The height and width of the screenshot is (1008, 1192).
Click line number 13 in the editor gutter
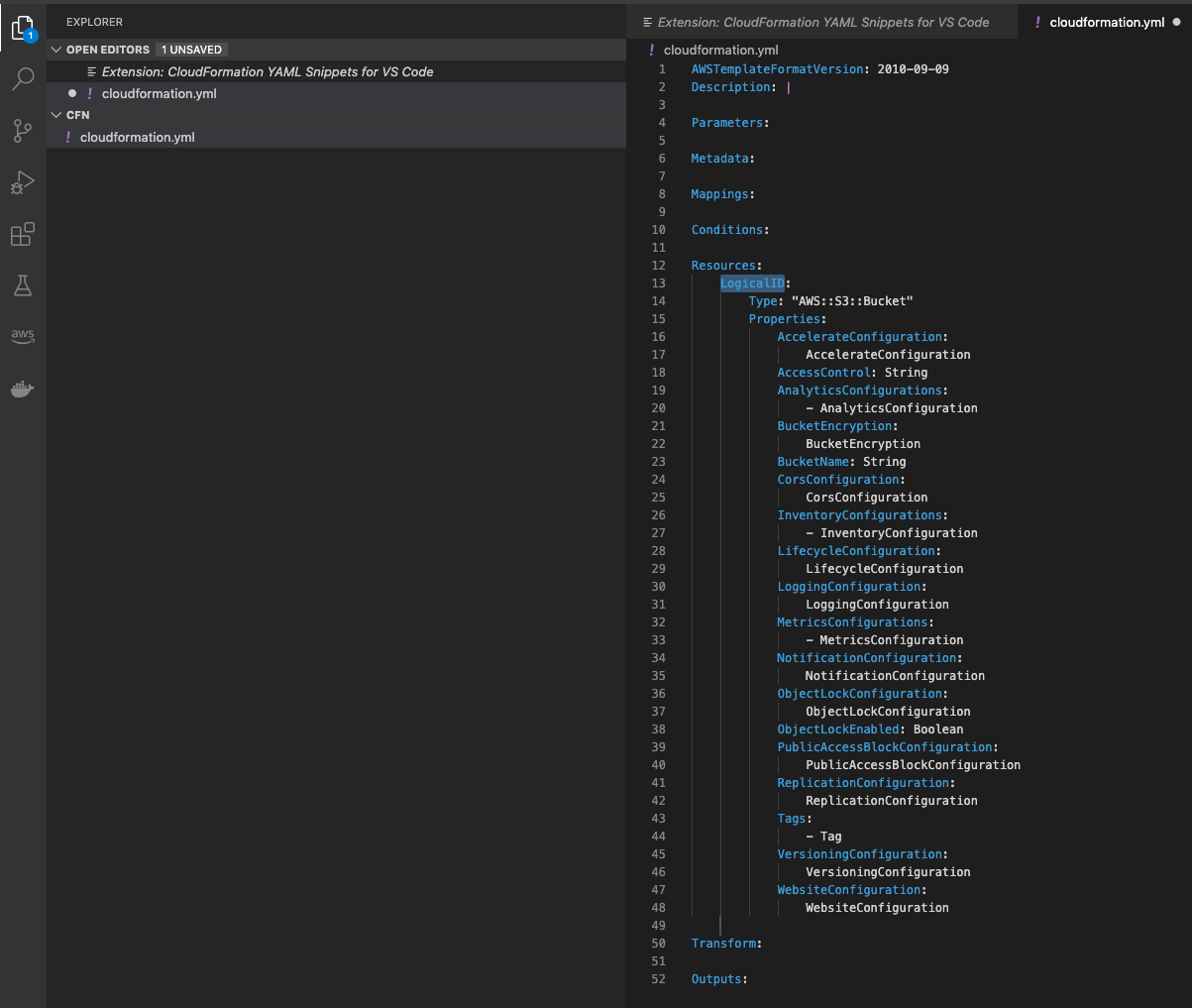pos(658,282)
